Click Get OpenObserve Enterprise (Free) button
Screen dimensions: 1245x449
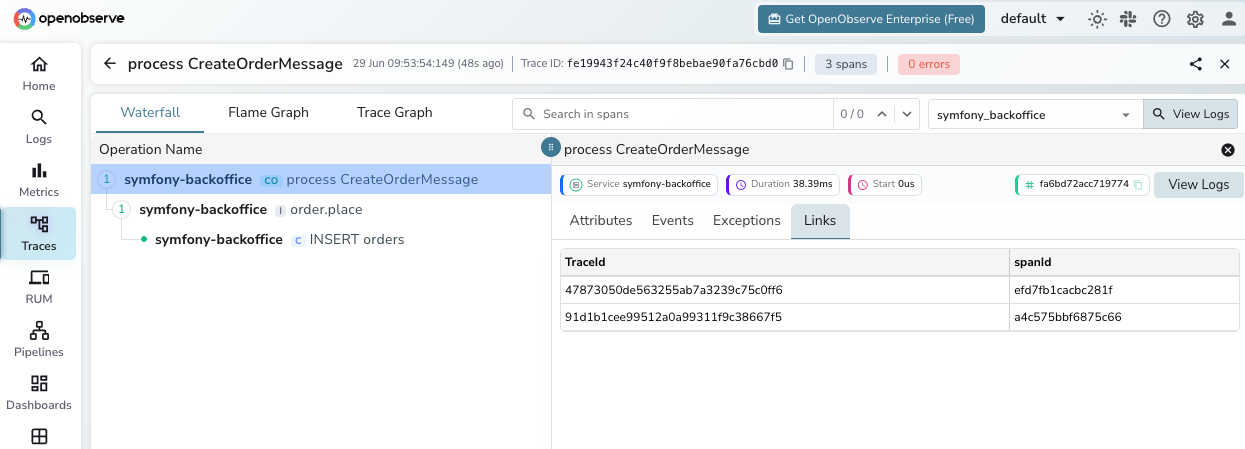(871, 19)
